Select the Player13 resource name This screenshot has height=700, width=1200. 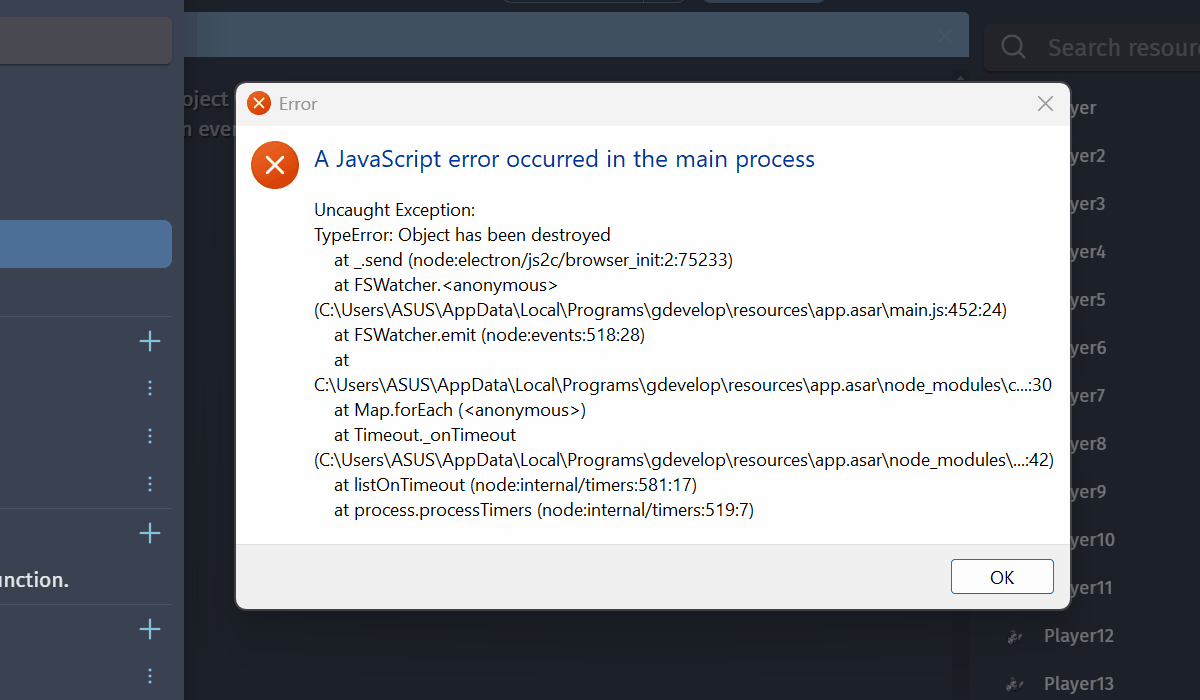click(x=1078, y=684)
